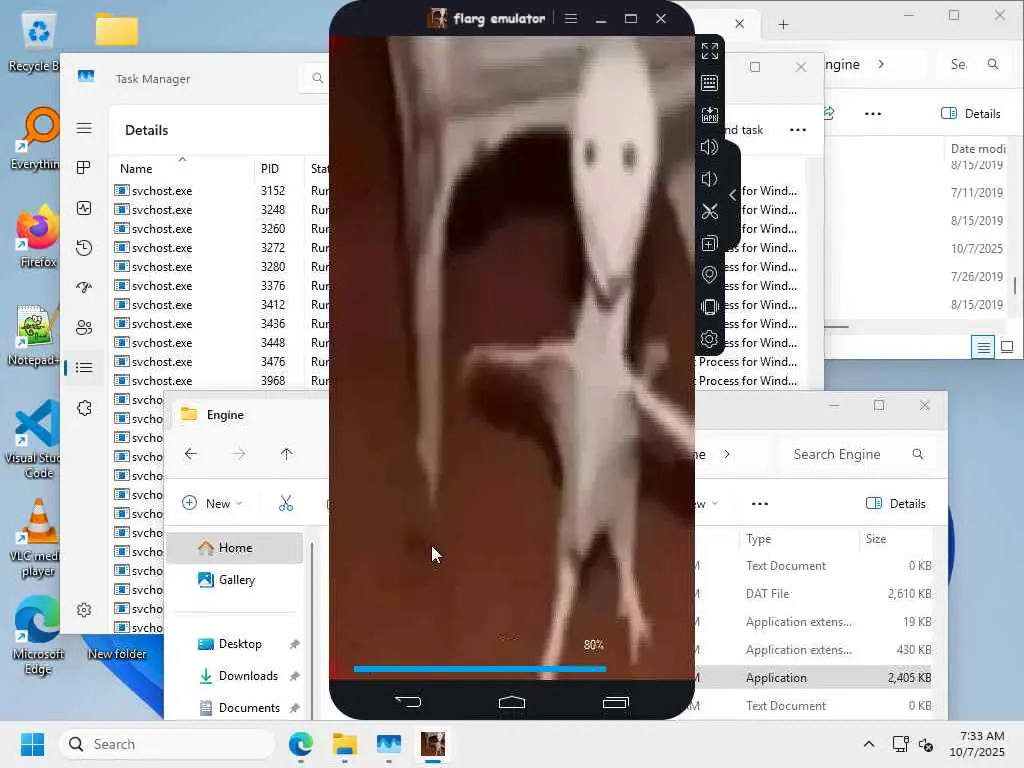Lower emulator volume with speaker-down icon
Screen dimensions: 1024x768
(709, 179)
